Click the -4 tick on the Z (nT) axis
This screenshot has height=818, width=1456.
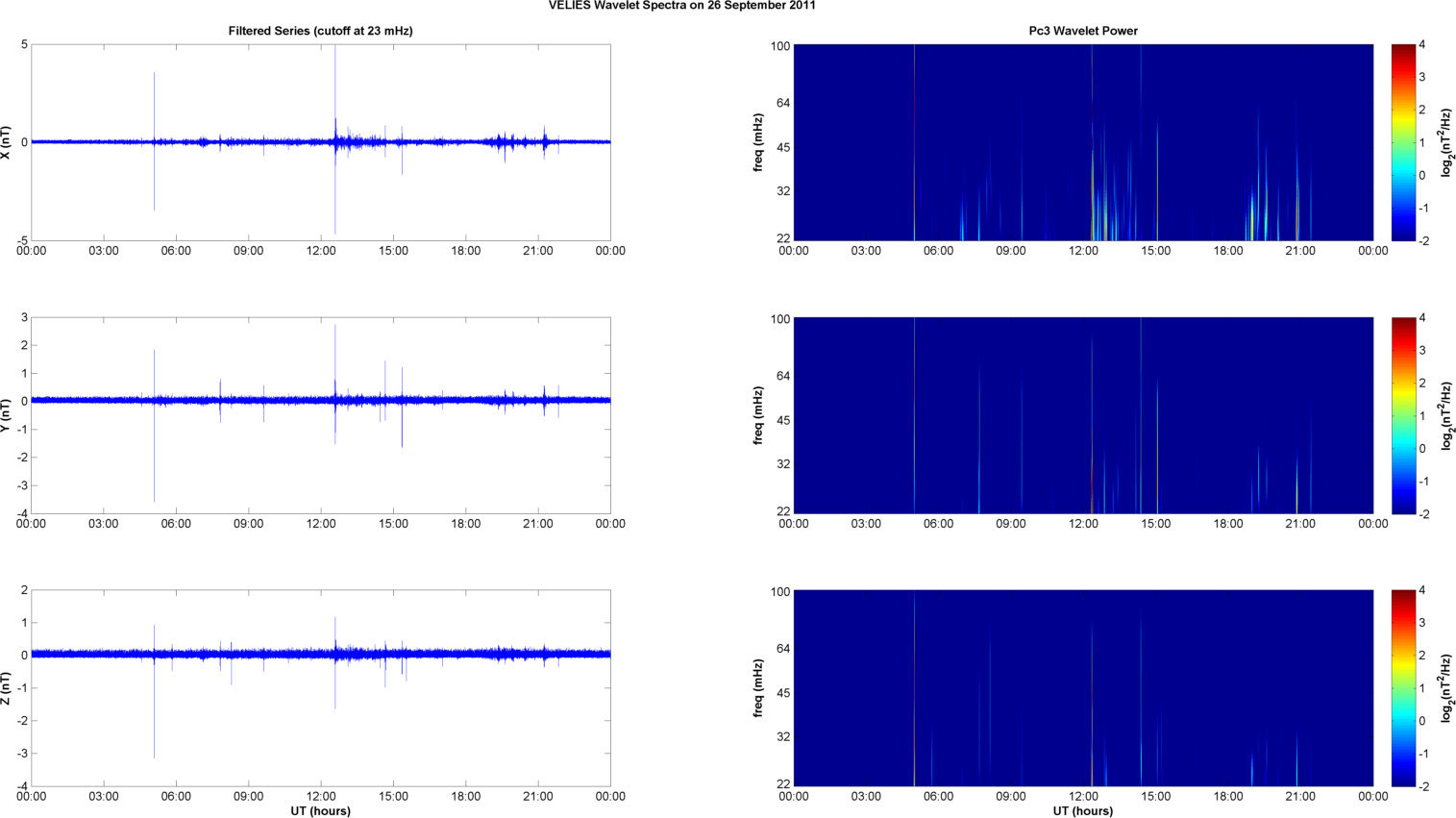click(x=22, y=786)
